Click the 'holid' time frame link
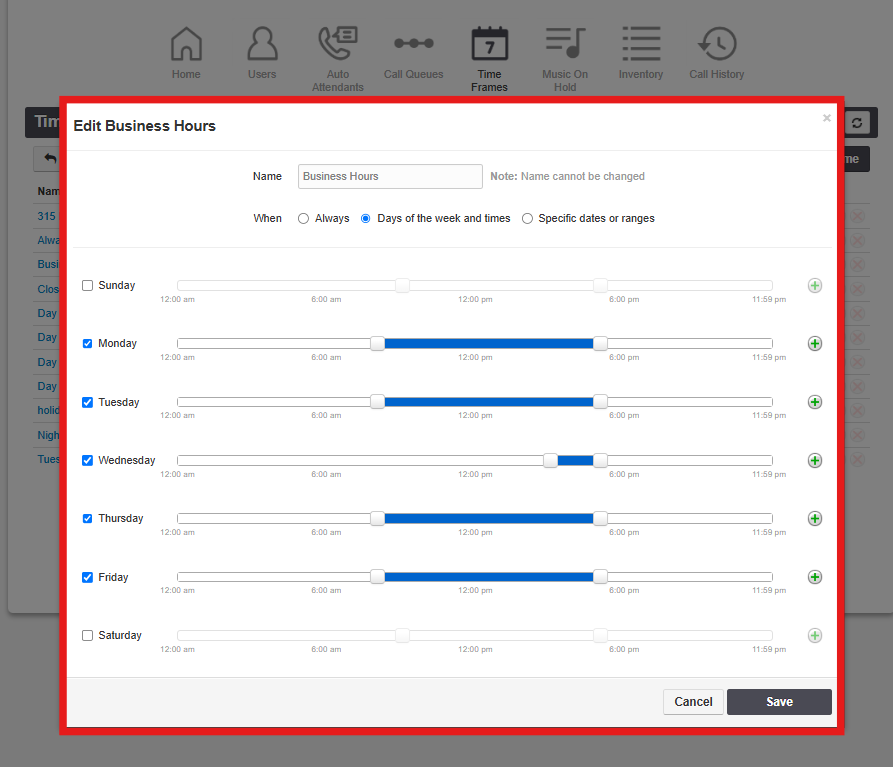Viewport: 893px width, 767px height. point(48,411)
